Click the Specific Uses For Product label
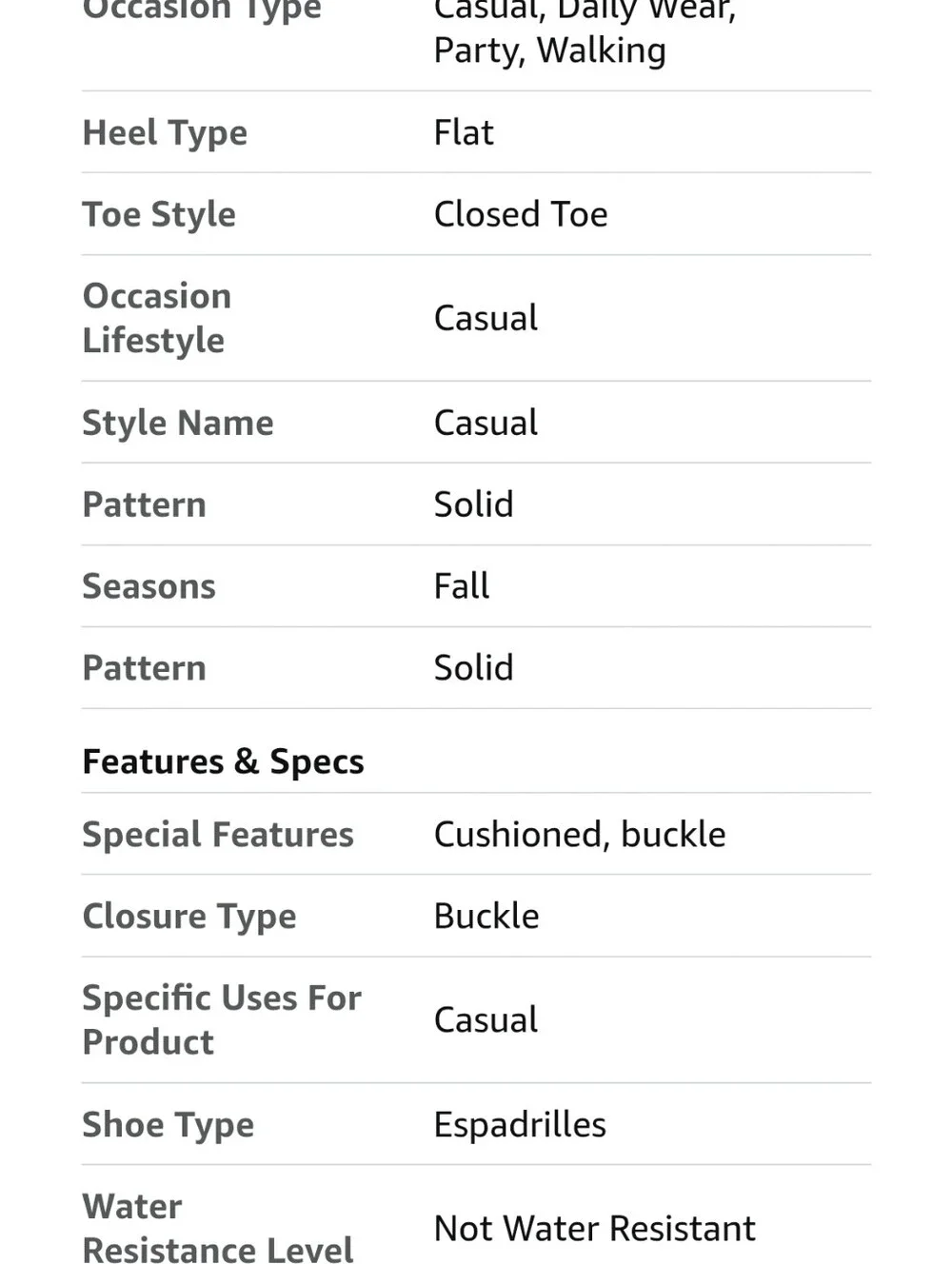Screen dimensions: 952x1264 (222, 1020)
